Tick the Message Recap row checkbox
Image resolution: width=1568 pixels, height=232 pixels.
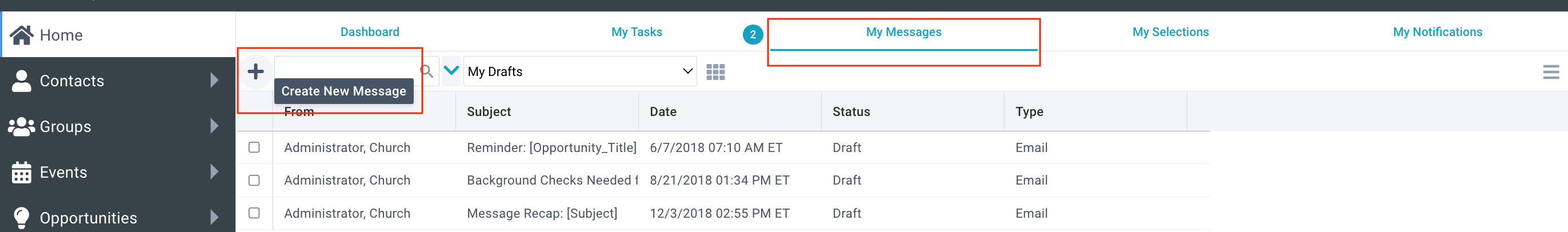[254, 213]
